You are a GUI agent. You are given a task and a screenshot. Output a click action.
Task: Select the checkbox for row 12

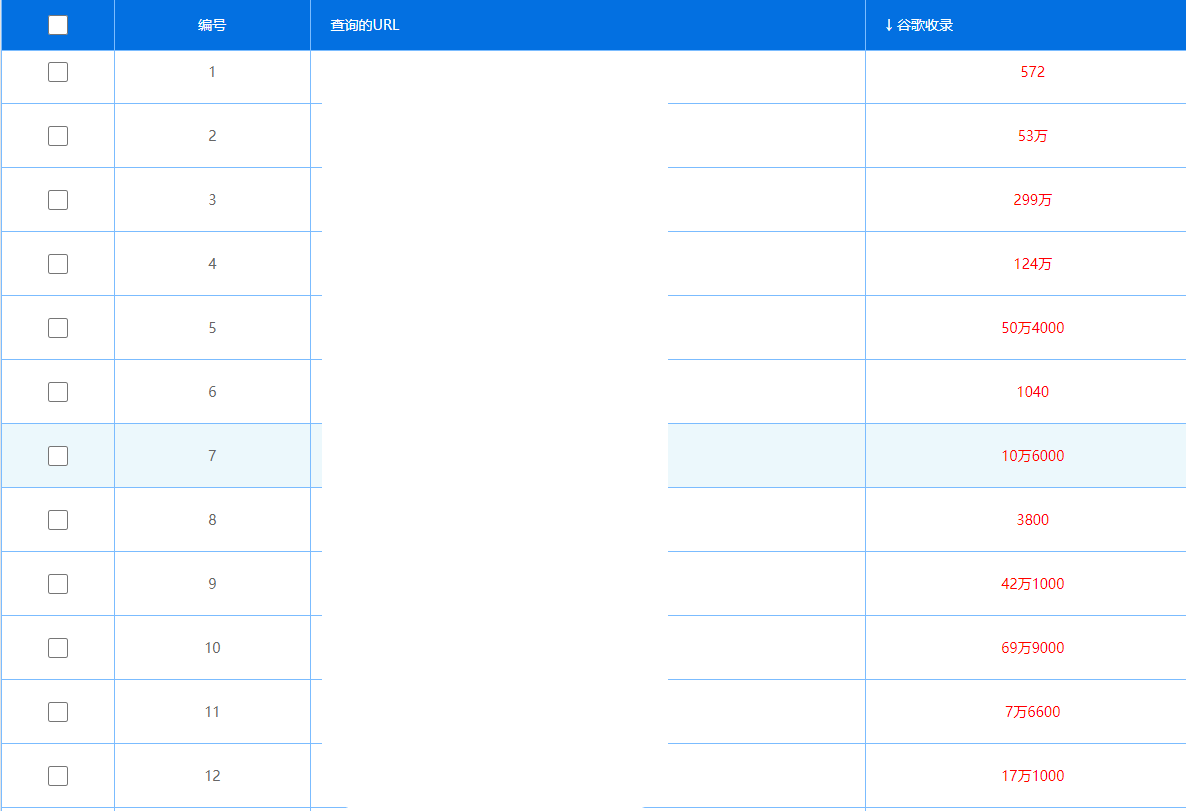pos(57,775)
